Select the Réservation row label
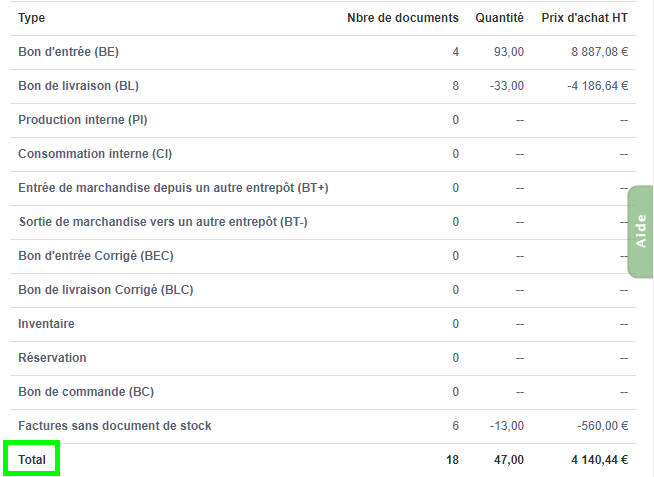Screen dimensions: 654x477 point(52,358)
